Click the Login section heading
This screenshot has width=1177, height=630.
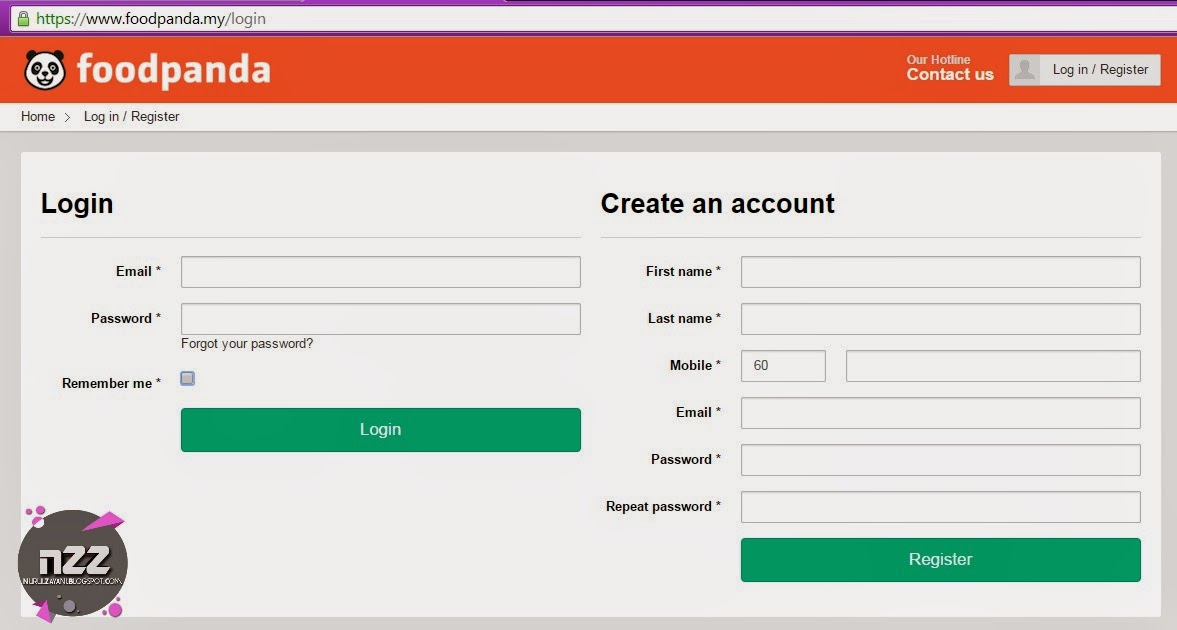77,204
